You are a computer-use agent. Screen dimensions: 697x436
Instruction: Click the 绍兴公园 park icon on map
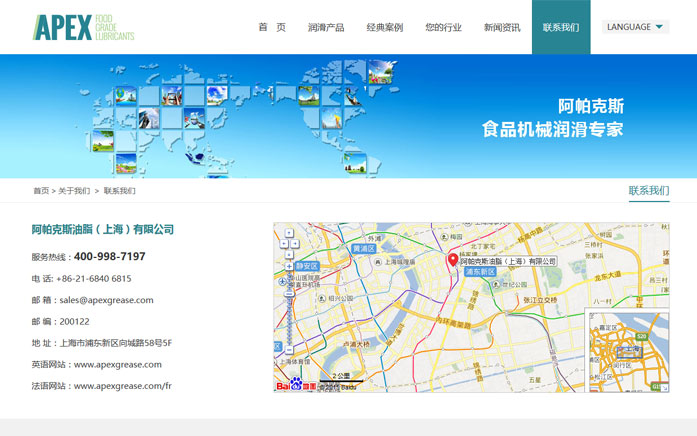(322, 298)
